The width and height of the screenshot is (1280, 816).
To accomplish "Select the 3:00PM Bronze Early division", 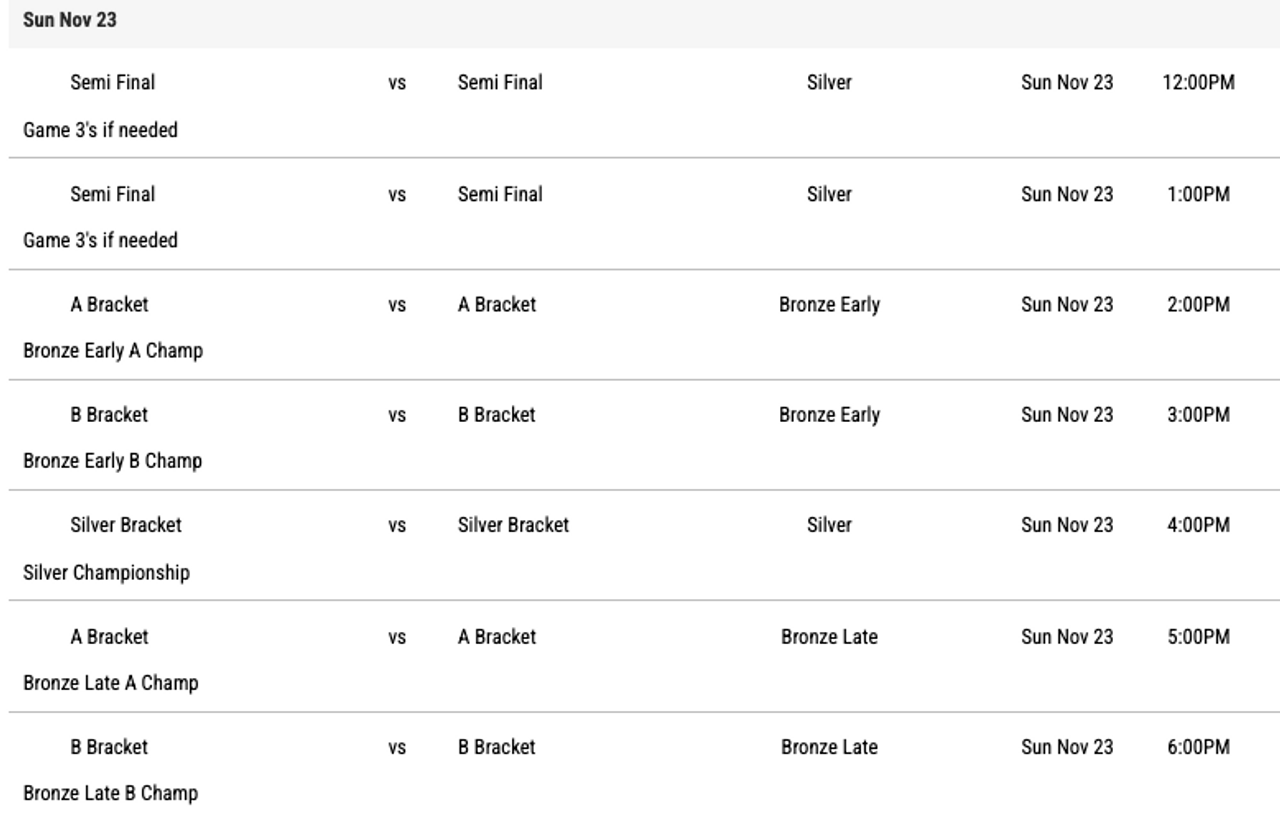I will click(x=829, y=415).
